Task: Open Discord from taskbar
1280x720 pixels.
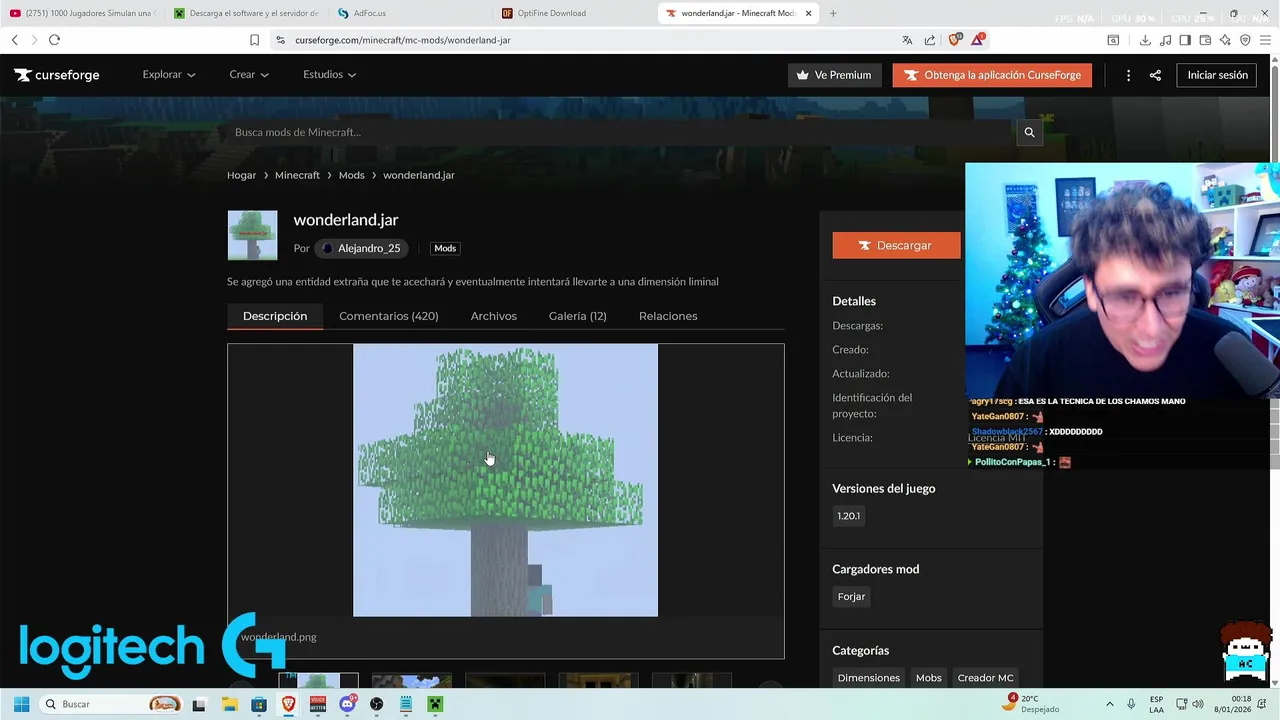Action: pyautogui.click(x=347, y=704)
